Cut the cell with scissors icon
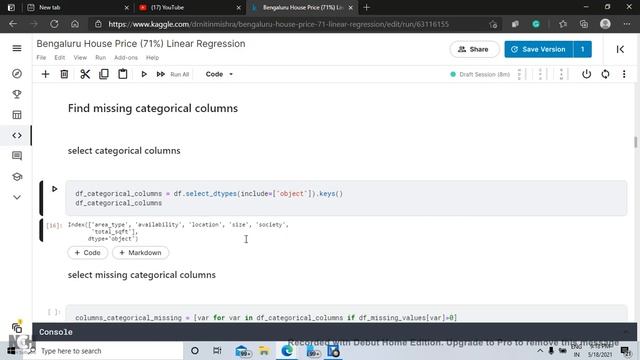 [x=85, y=74]
